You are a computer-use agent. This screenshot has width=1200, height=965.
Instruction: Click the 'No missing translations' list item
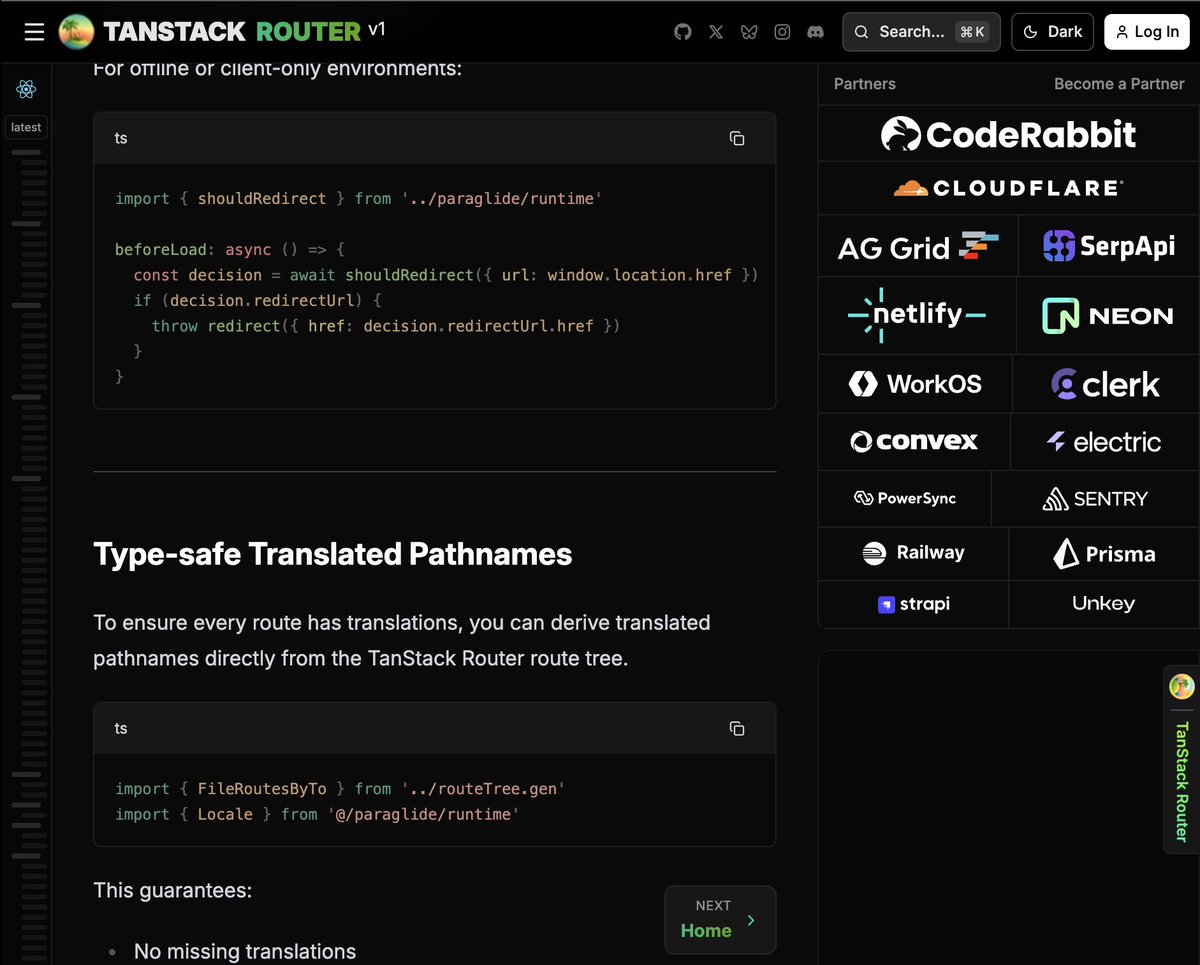(245, 951)
